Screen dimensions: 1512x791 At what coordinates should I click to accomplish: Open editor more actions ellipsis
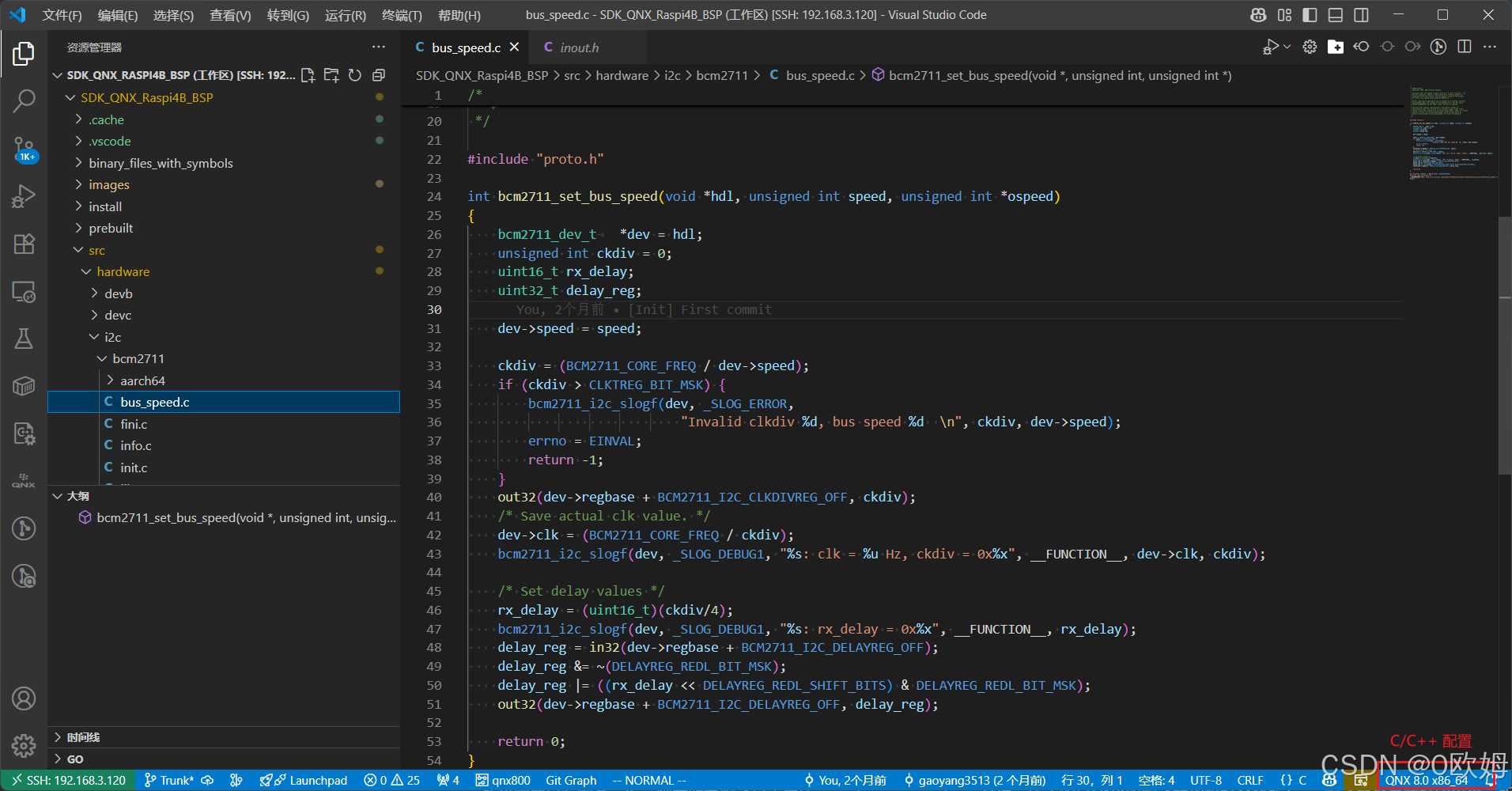[x=1490, y=47]
